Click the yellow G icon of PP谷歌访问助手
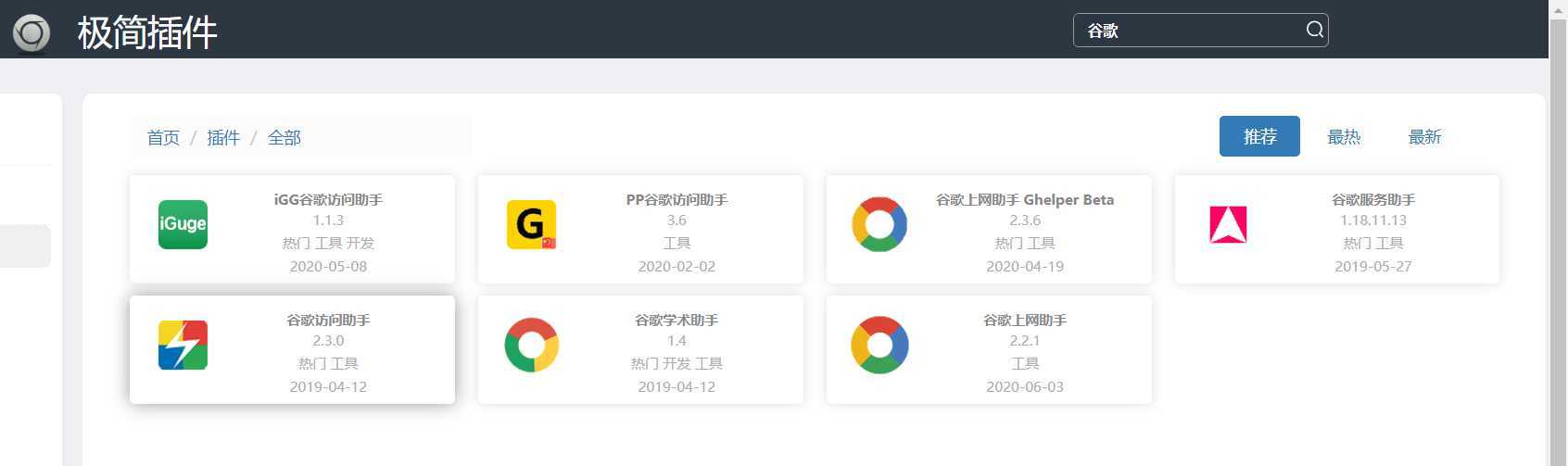This screenshot has height=466, width=1568. pos(531,224)
